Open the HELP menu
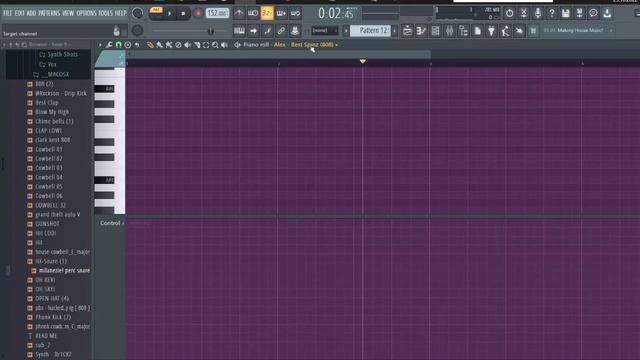 click(120, 13)
